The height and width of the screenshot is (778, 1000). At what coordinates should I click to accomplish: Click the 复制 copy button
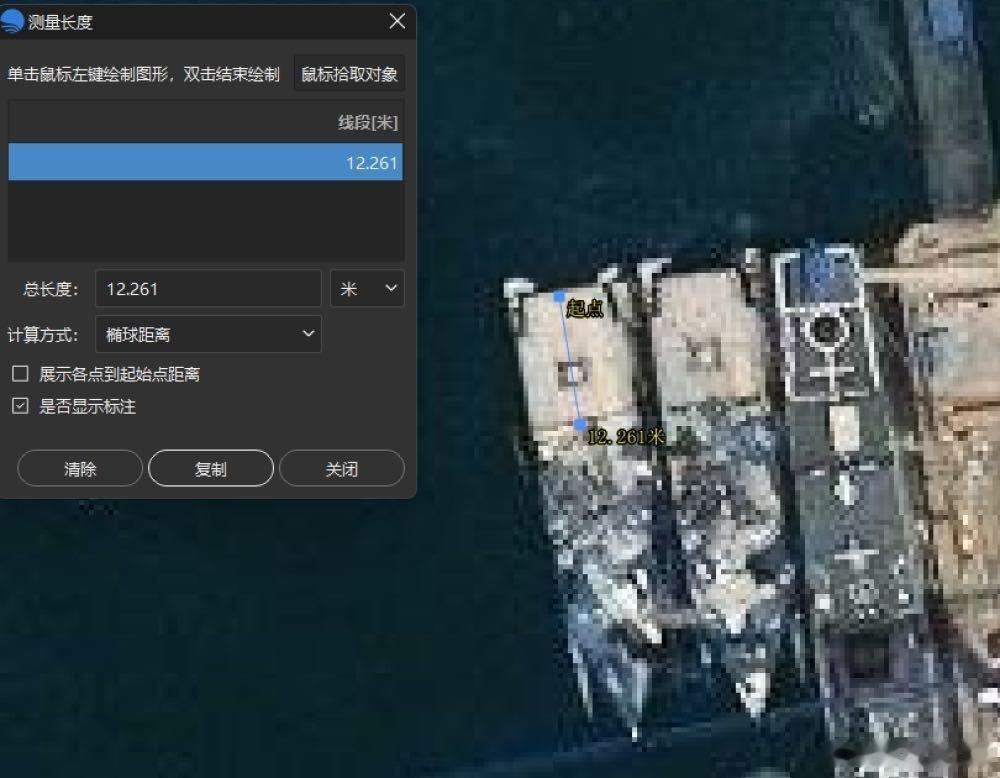210,468
